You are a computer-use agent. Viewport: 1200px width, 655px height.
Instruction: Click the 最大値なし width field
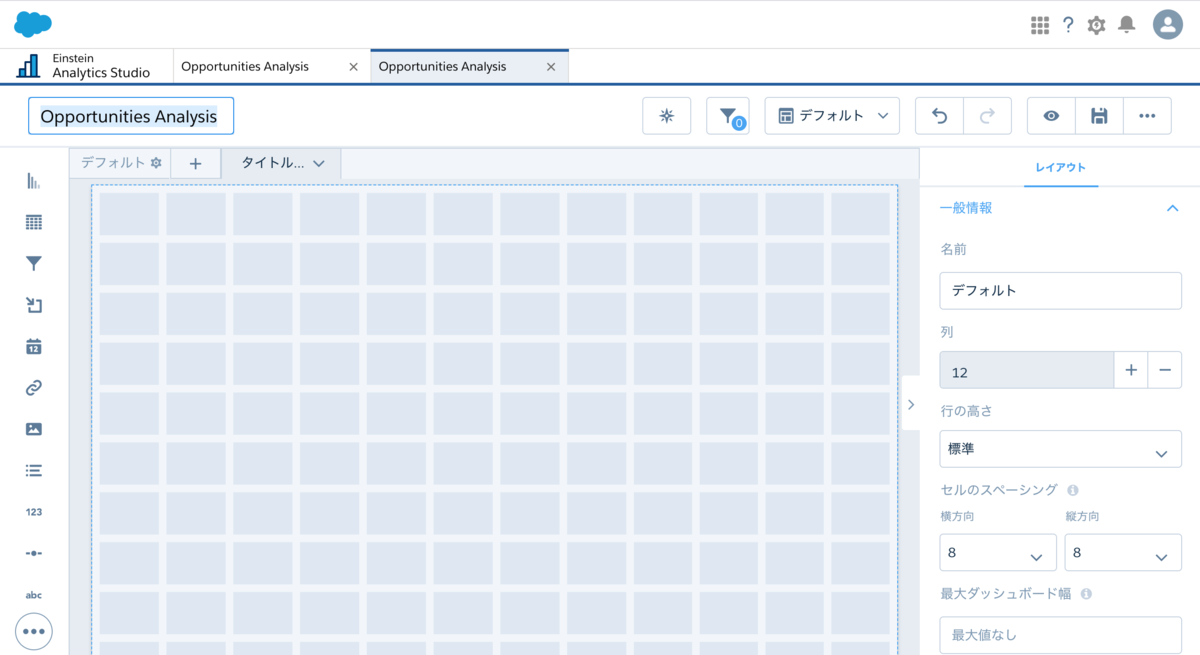click(1061, 635)
